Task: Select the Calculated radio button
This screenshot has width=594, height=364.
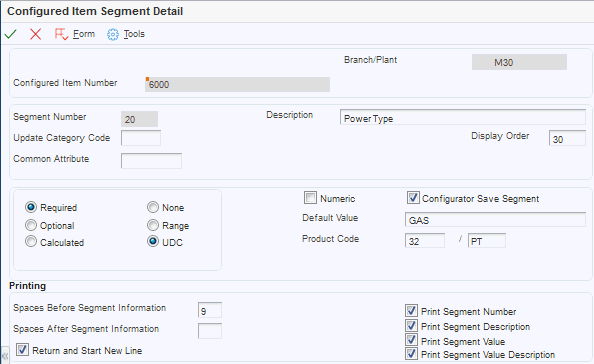Action: [x=31, y=242]
